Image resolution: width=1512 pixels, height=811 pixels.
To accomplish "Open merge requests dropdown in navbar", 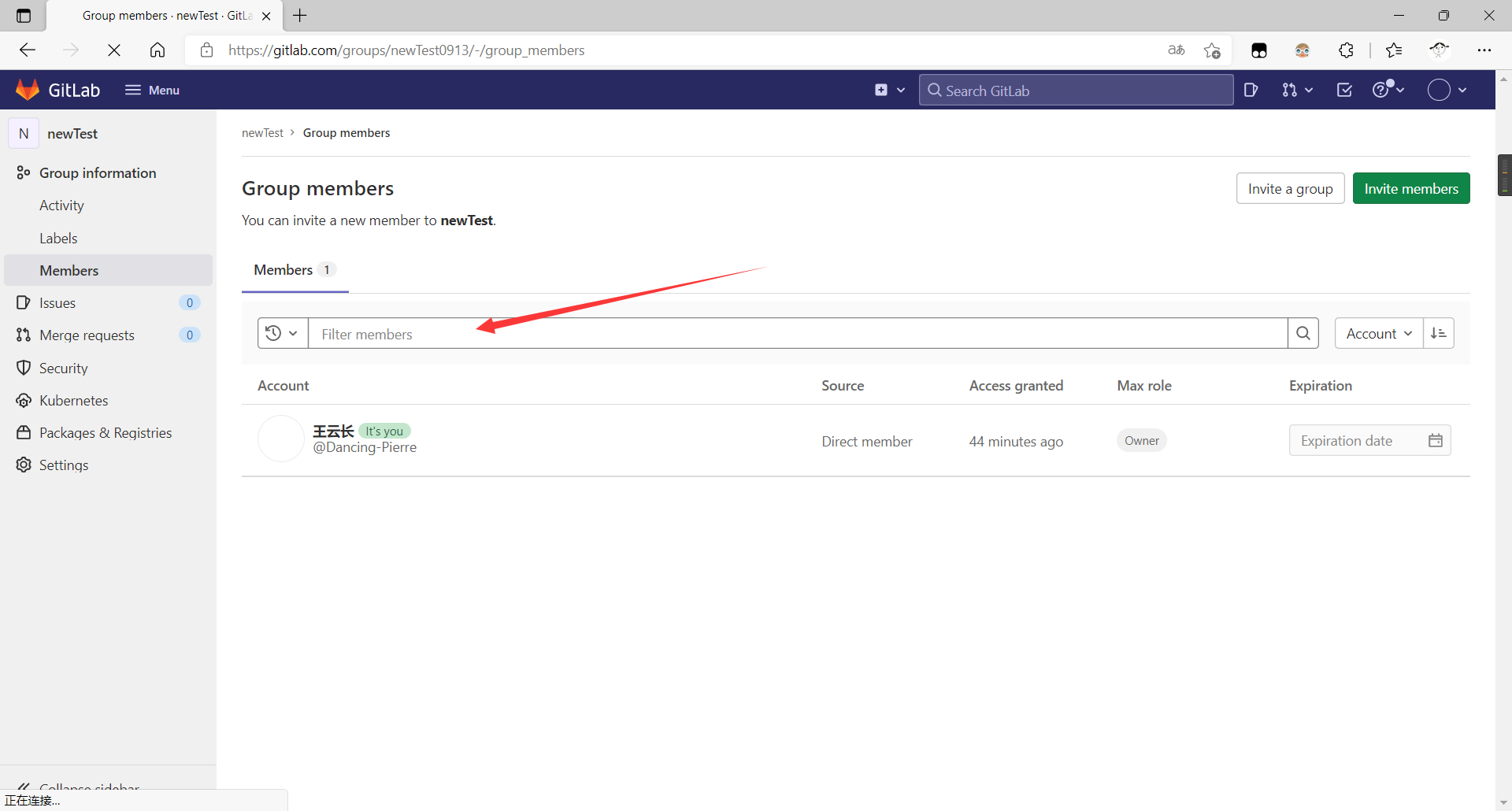I will [1297, 90].
